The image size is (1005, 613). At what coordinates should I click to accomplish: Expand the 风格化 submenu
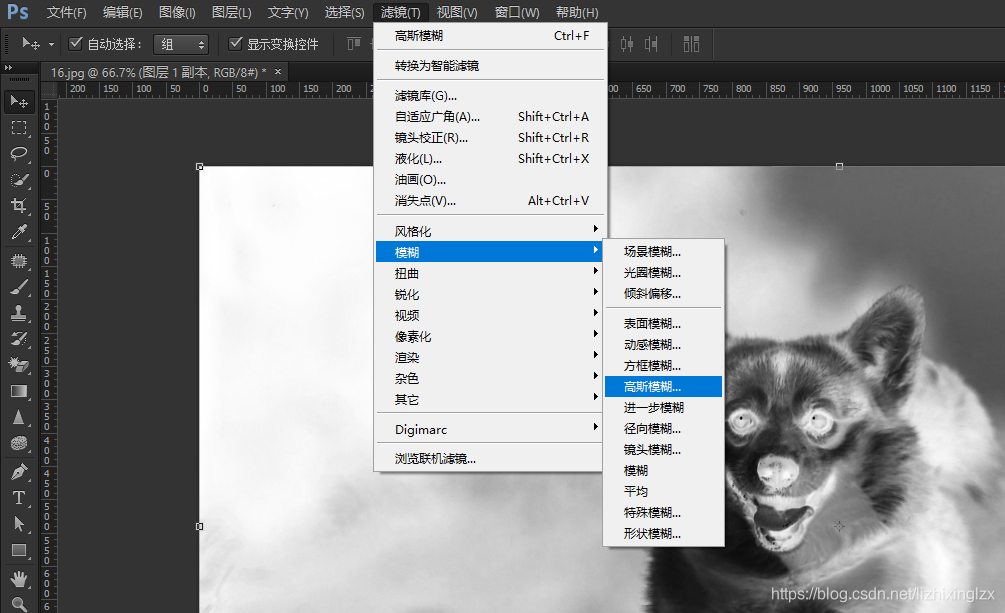[x=488, y=231]
